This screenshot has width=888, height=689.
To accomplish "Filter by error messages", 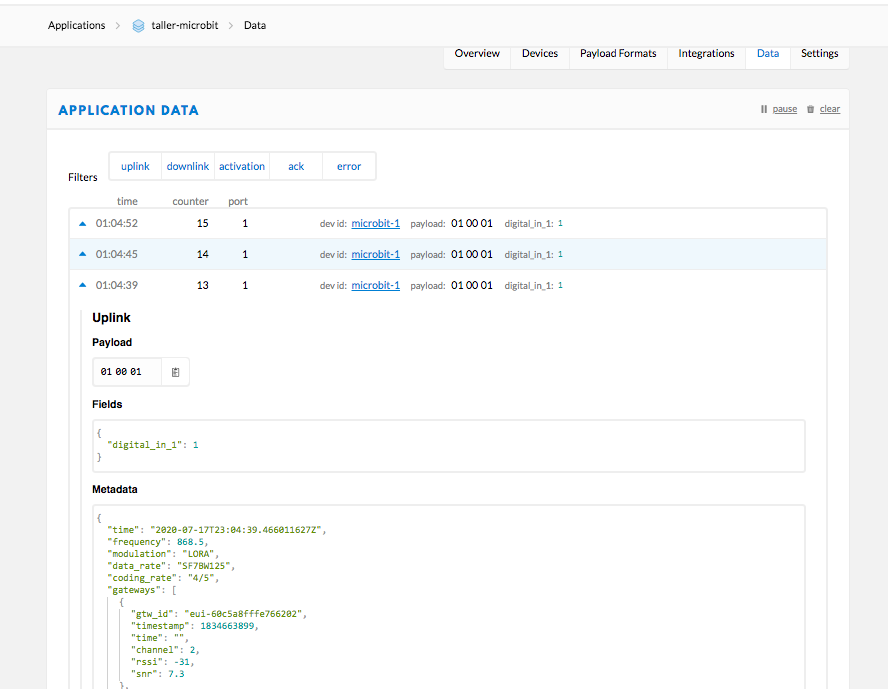I will pos(349,166).
